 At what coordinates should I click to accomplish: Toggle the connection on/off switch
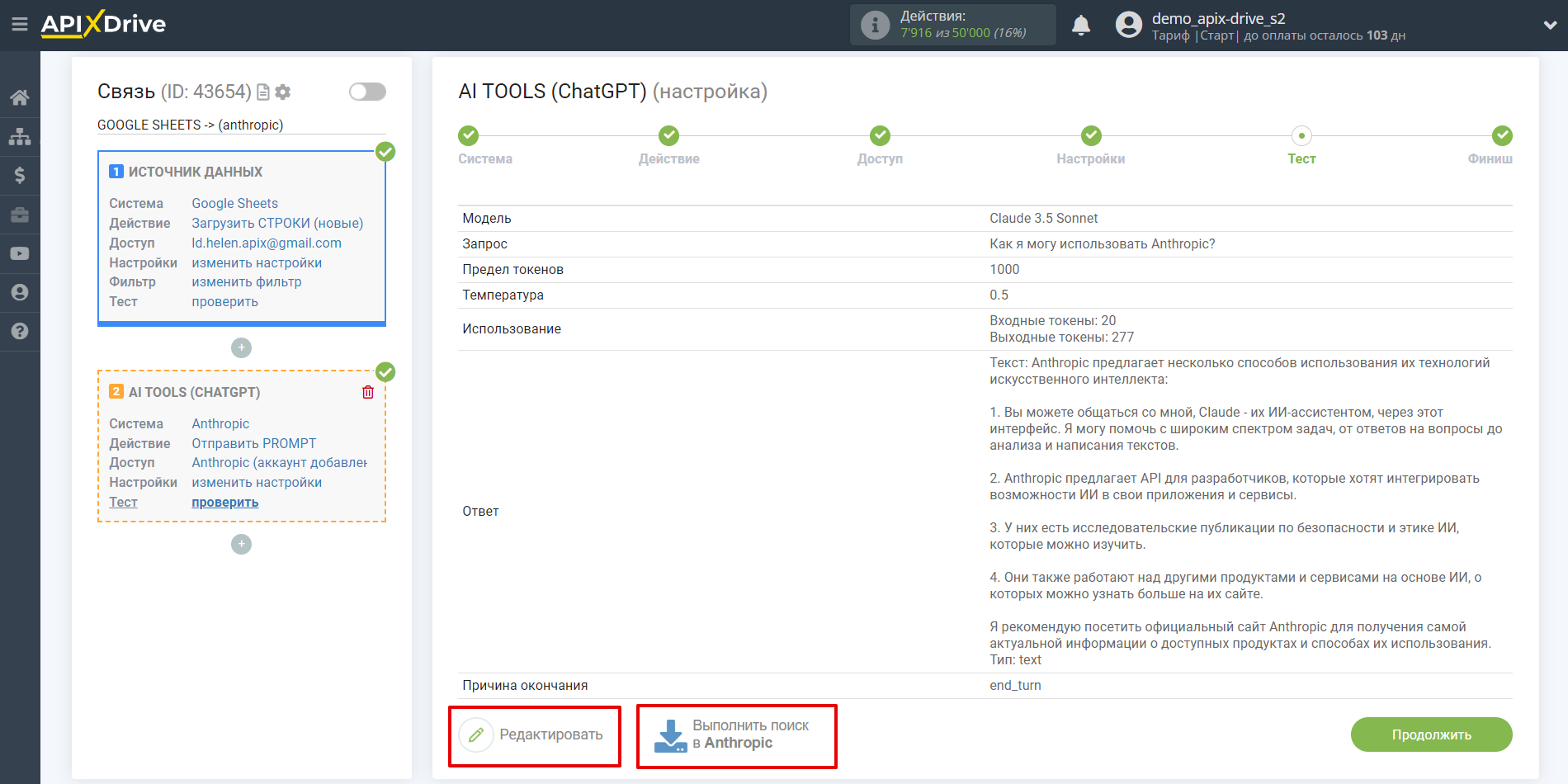coord(367,92)
